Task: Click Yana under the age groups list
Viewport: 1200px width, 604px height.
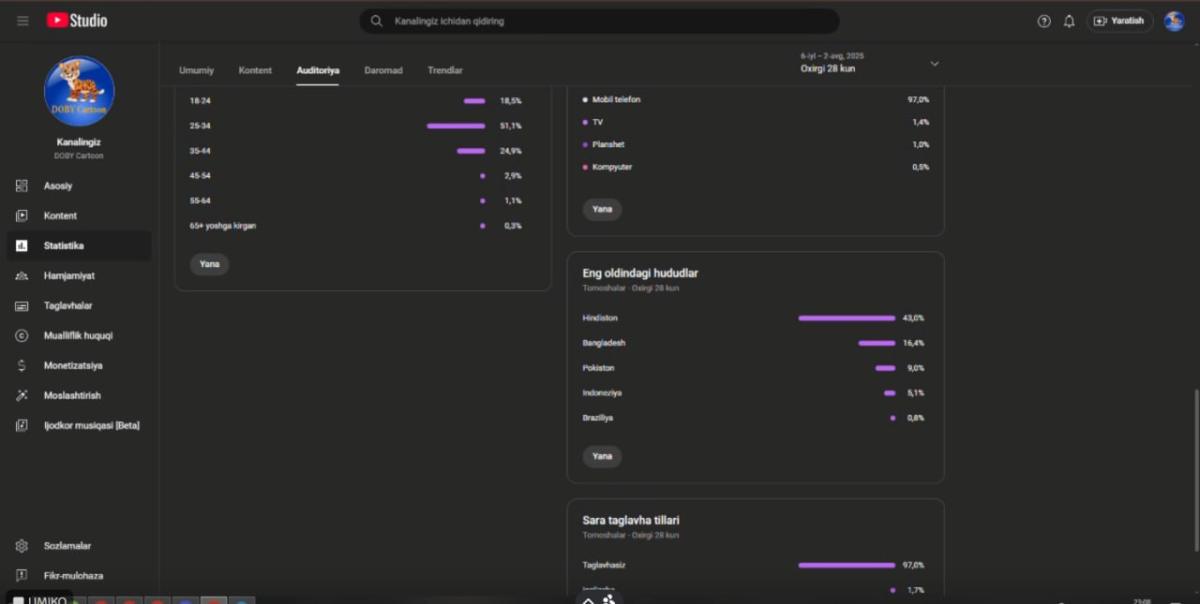Action: [x=209, y=264]
